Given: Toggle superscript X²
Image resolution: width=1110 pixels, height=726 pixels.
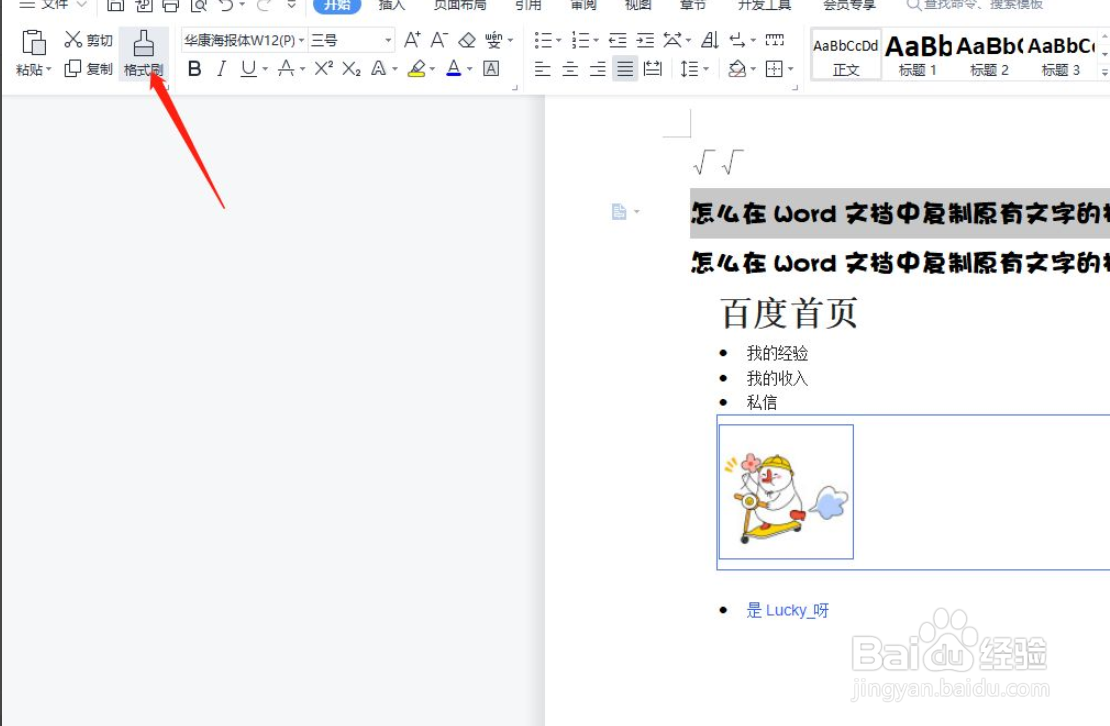Looking at the screenshot, I should [324, 69].
